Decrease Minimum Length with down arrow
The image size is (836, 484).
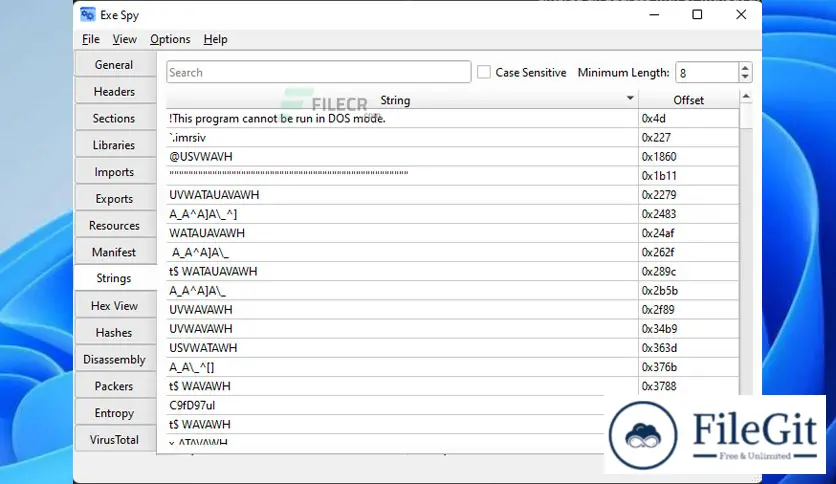pyautogui.click(x=745, y=77)
